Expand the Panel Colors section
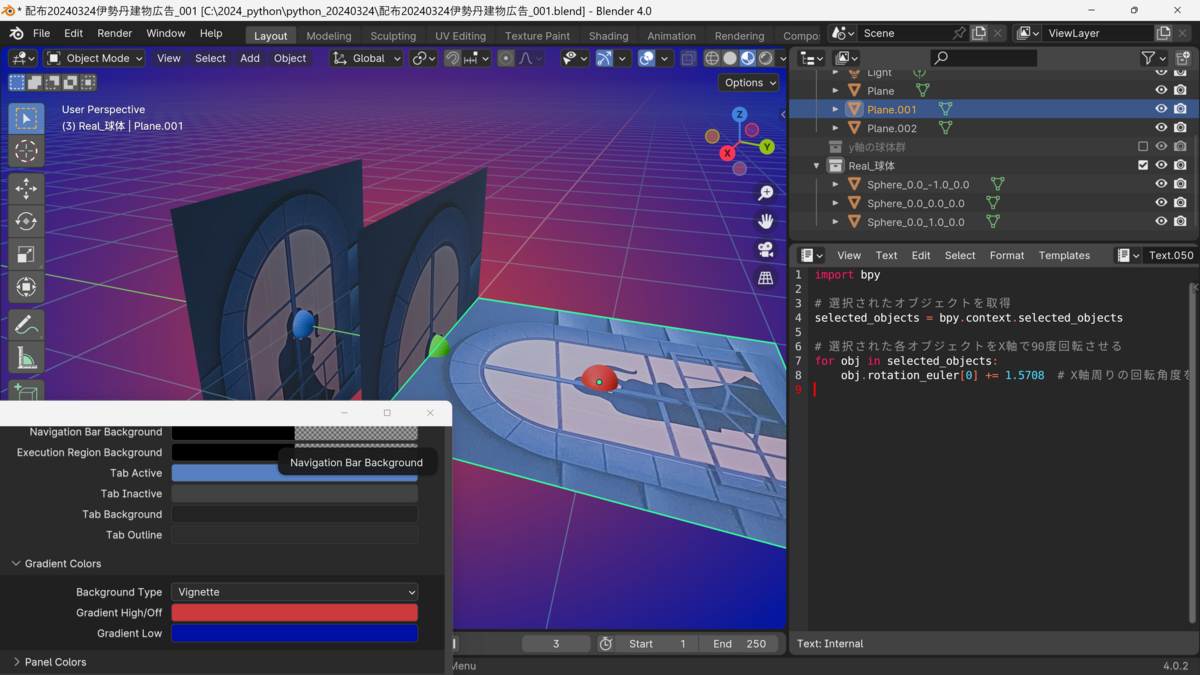Viewport: 1200px width, 675px height. click(55, 661)
